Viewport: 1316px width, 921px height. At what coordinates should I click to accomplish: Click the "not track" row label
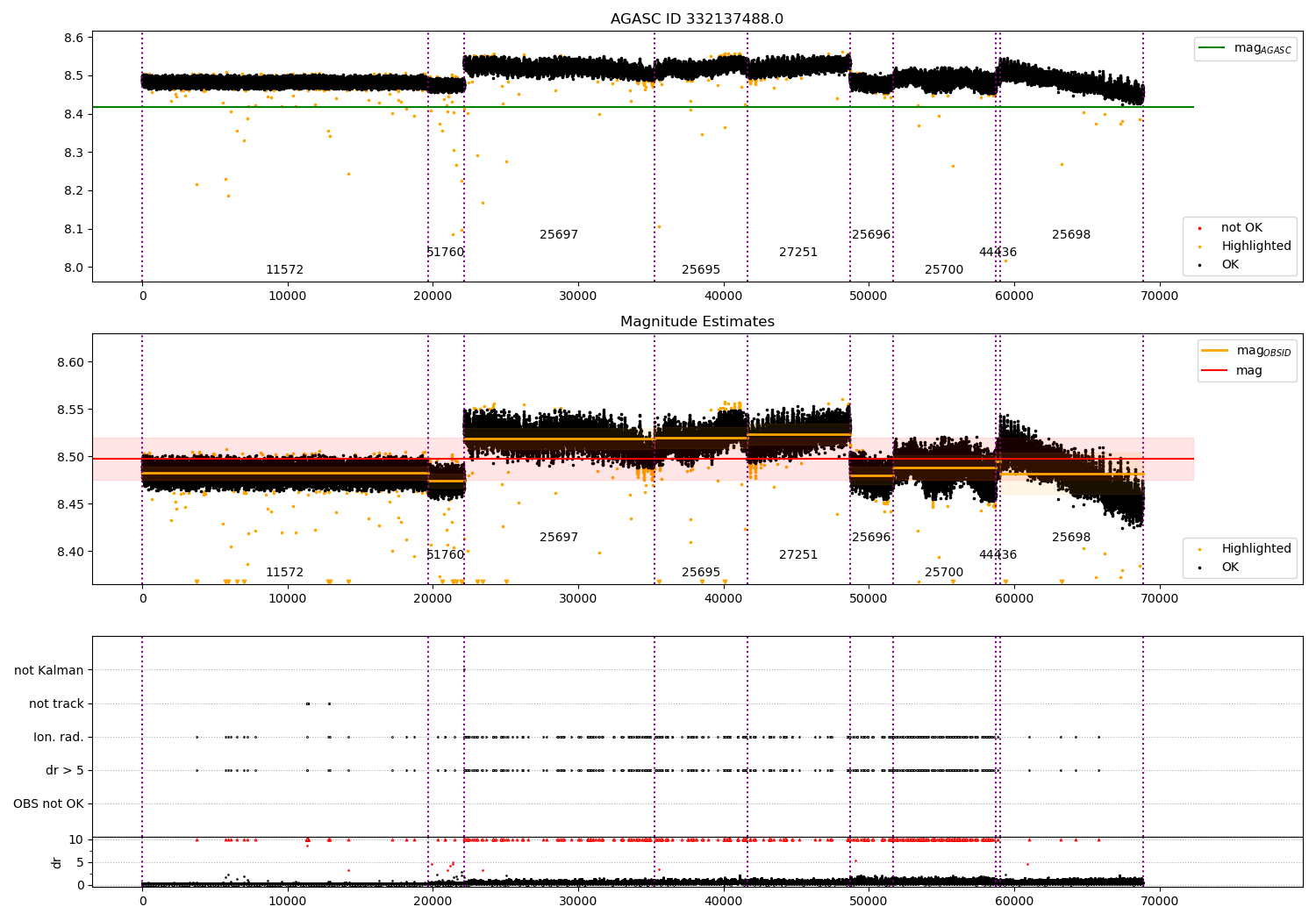point(56,704)
